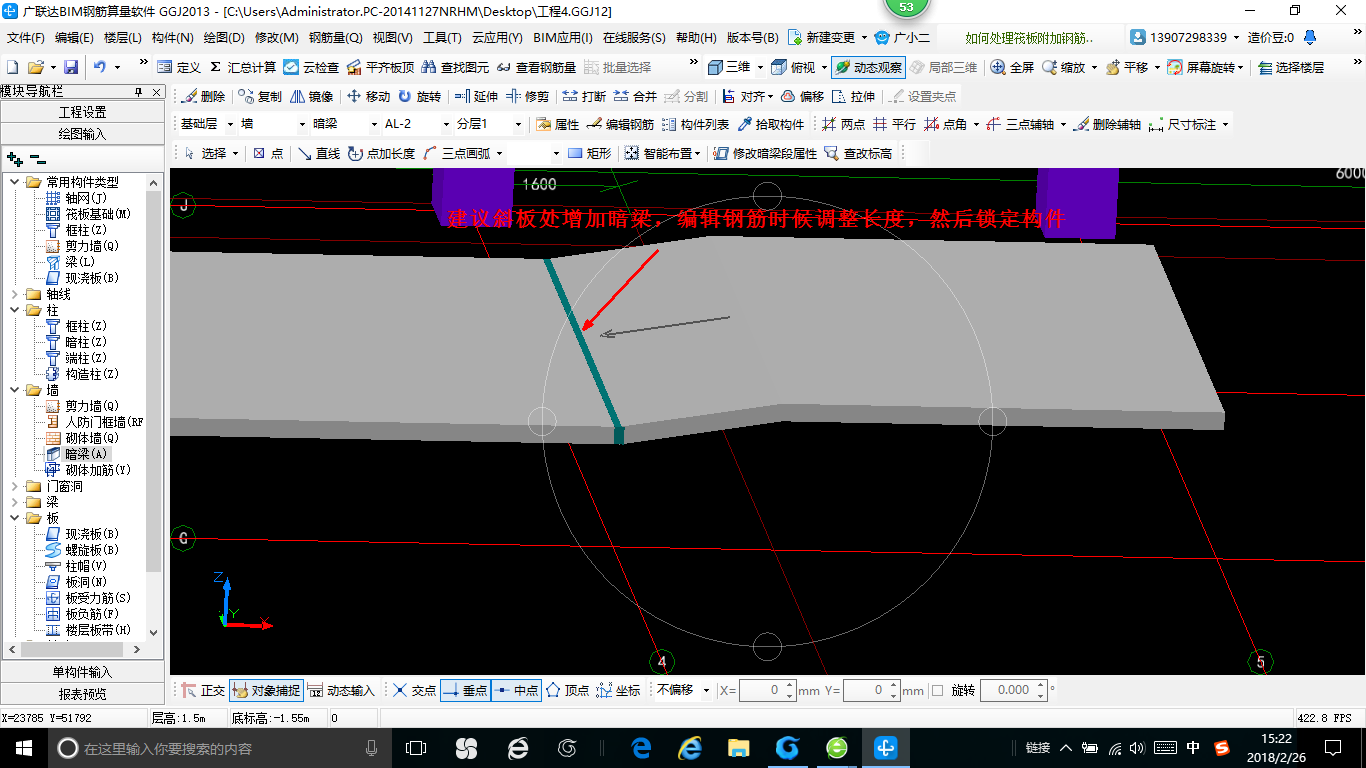Toggle 动态输入 dynamic input
1366x768 pixels.
click(x=341, y=690)
